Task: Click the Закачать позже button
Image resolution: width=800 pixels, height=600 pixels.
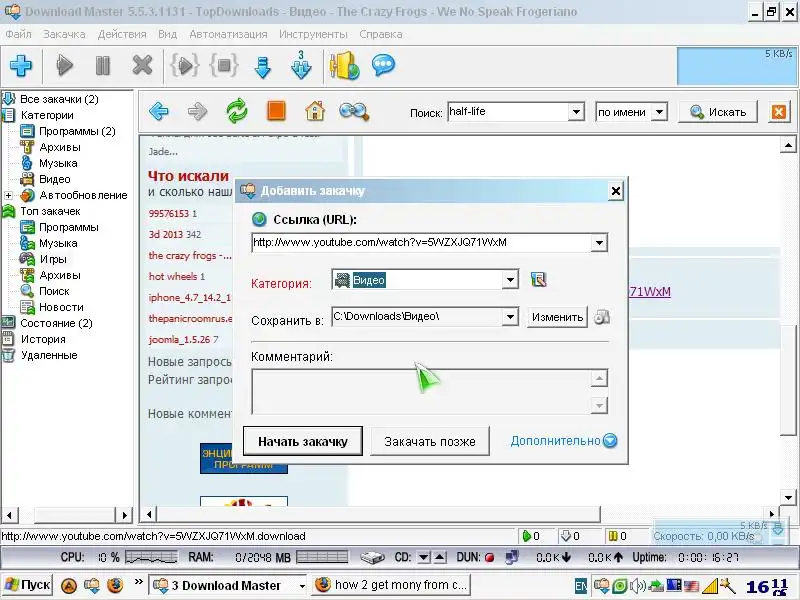Action: pos(430,441)
